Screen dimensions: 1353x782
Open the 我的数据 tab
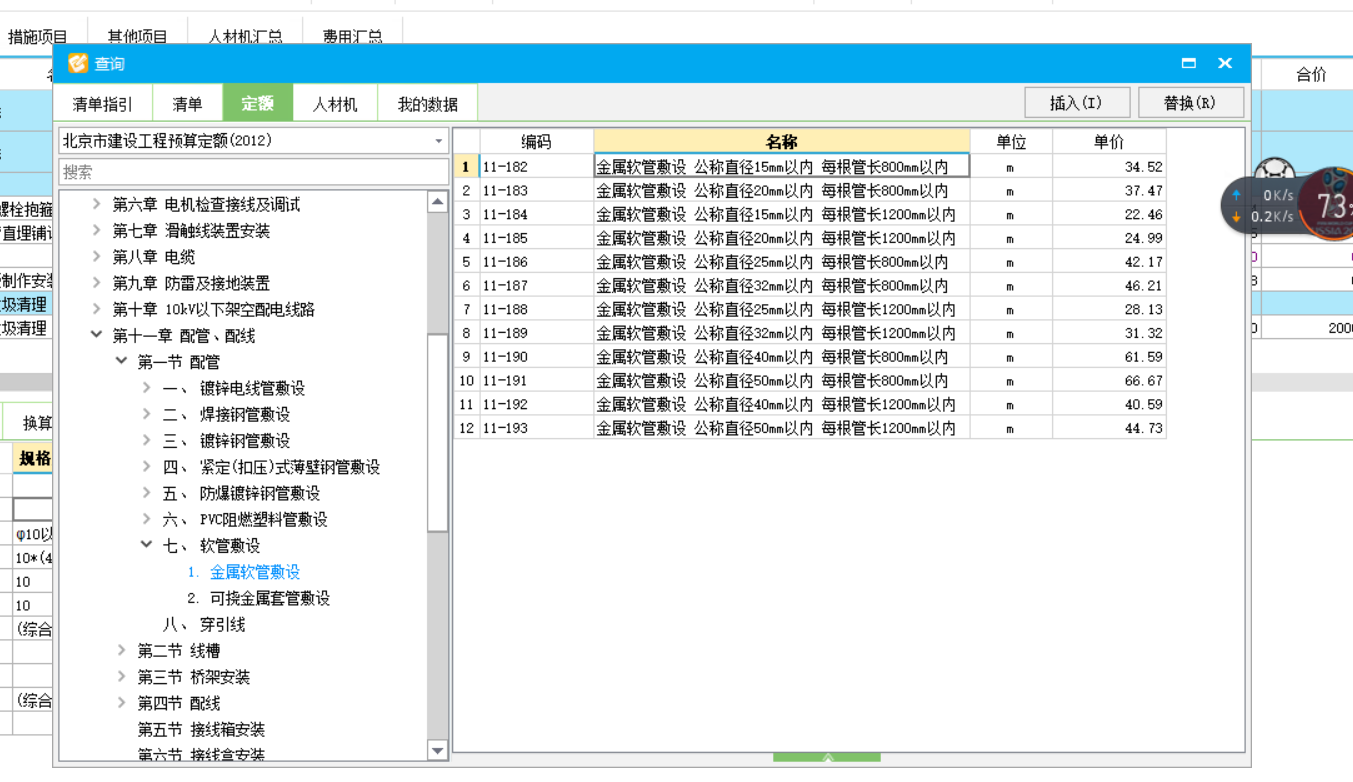click(428, 104)
